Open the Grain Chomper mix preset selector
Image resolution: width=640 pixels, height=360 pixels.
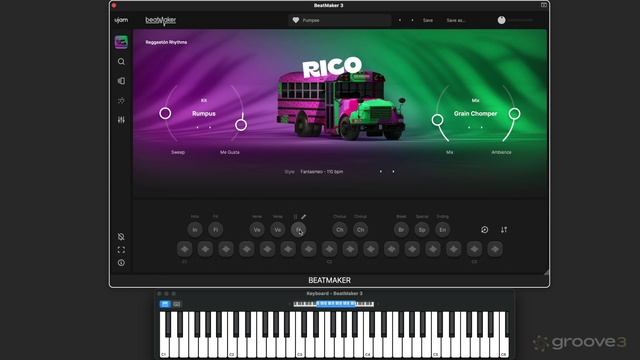point(476,113)
